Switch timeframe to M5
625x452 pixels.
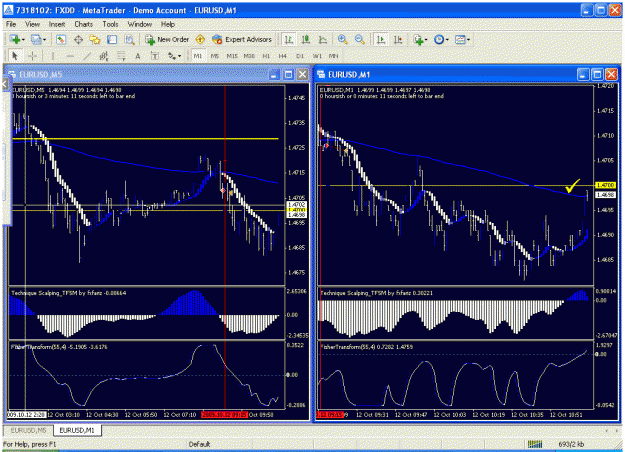[x=215, y=56]
